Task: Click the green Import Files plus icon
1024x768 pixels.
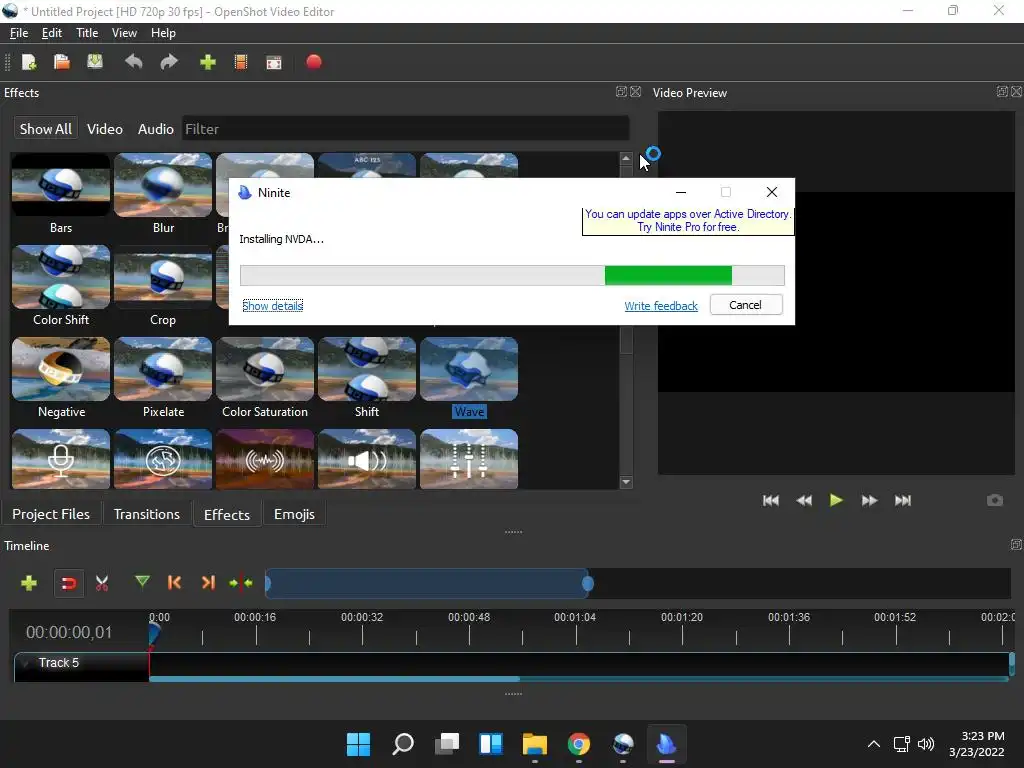Action: pos(208,62)
